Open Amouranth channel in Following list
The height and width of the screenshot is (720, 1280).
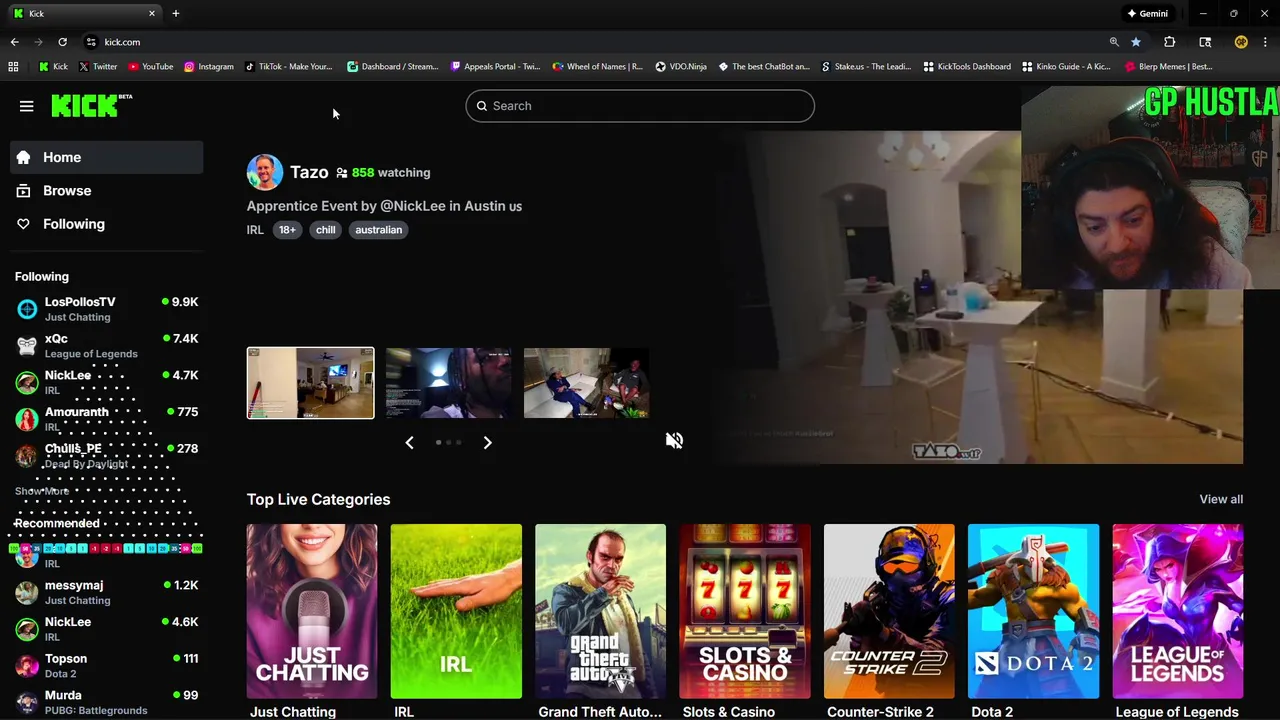pyautogui.click(x=107, y=418)
